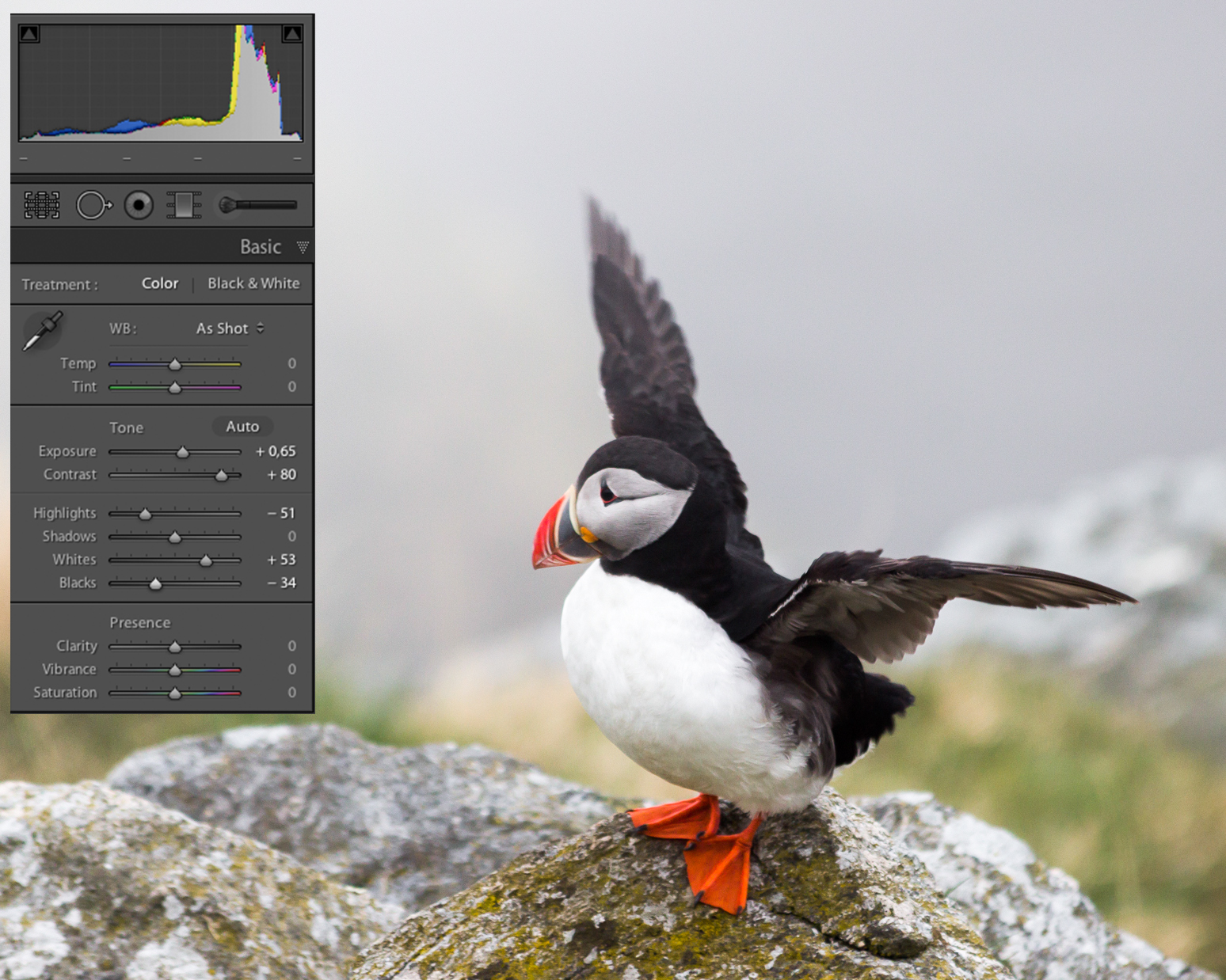Pick the White Balance Selector eyedropper
The height and width of the screenshot is (980, 1226).
[x=42, y=331]
